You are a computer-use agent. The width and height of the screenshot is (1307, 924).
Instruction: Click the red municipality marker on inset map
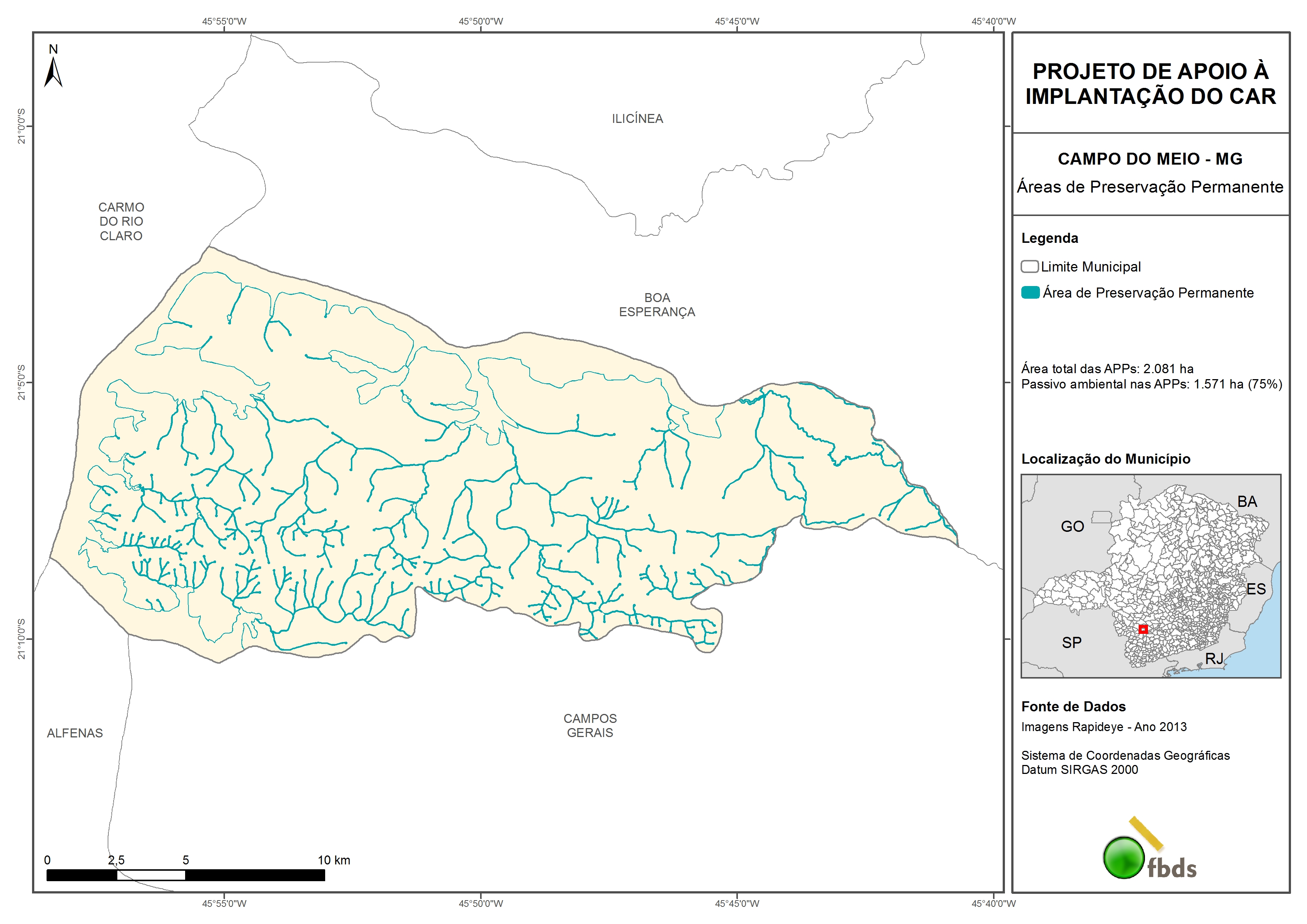coord(1142,629)
